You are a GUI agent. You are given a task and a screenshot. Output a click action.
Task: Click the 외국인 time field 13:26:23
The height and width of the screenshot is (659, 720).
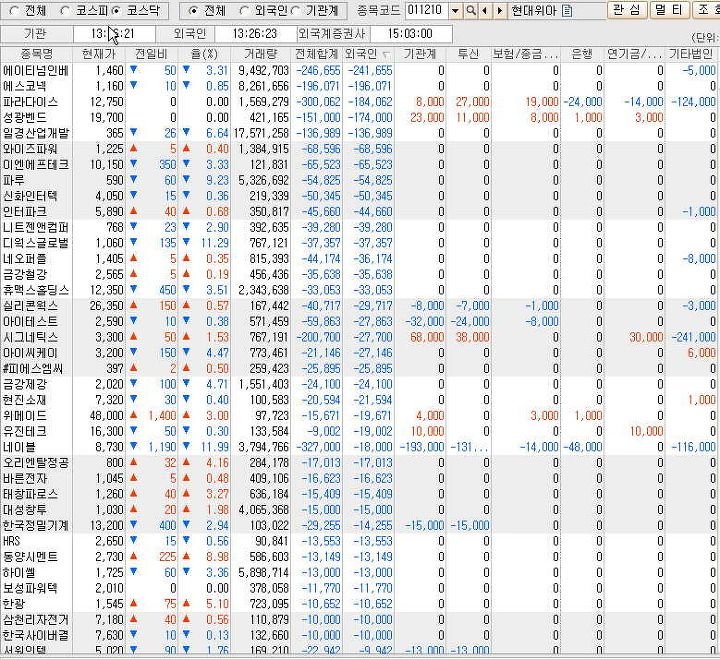pos(255,34)
